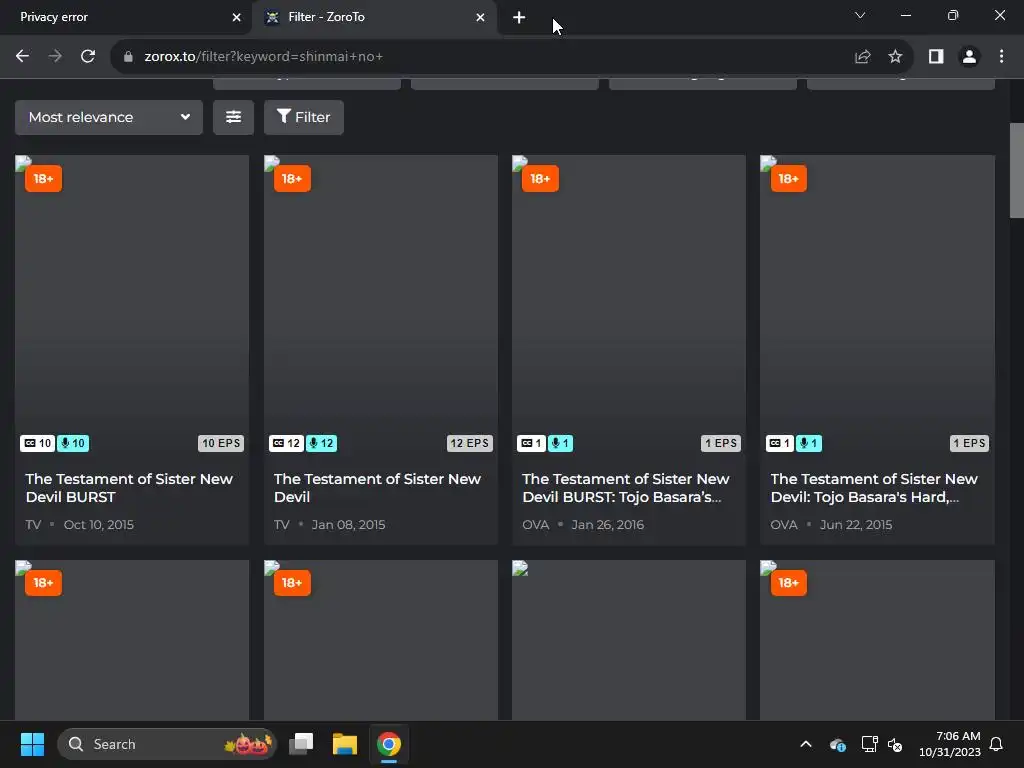Open Chrome side panel icon
Image resolution: width=1024 pixels, height=768 pixels.
[x=936, y=57]
